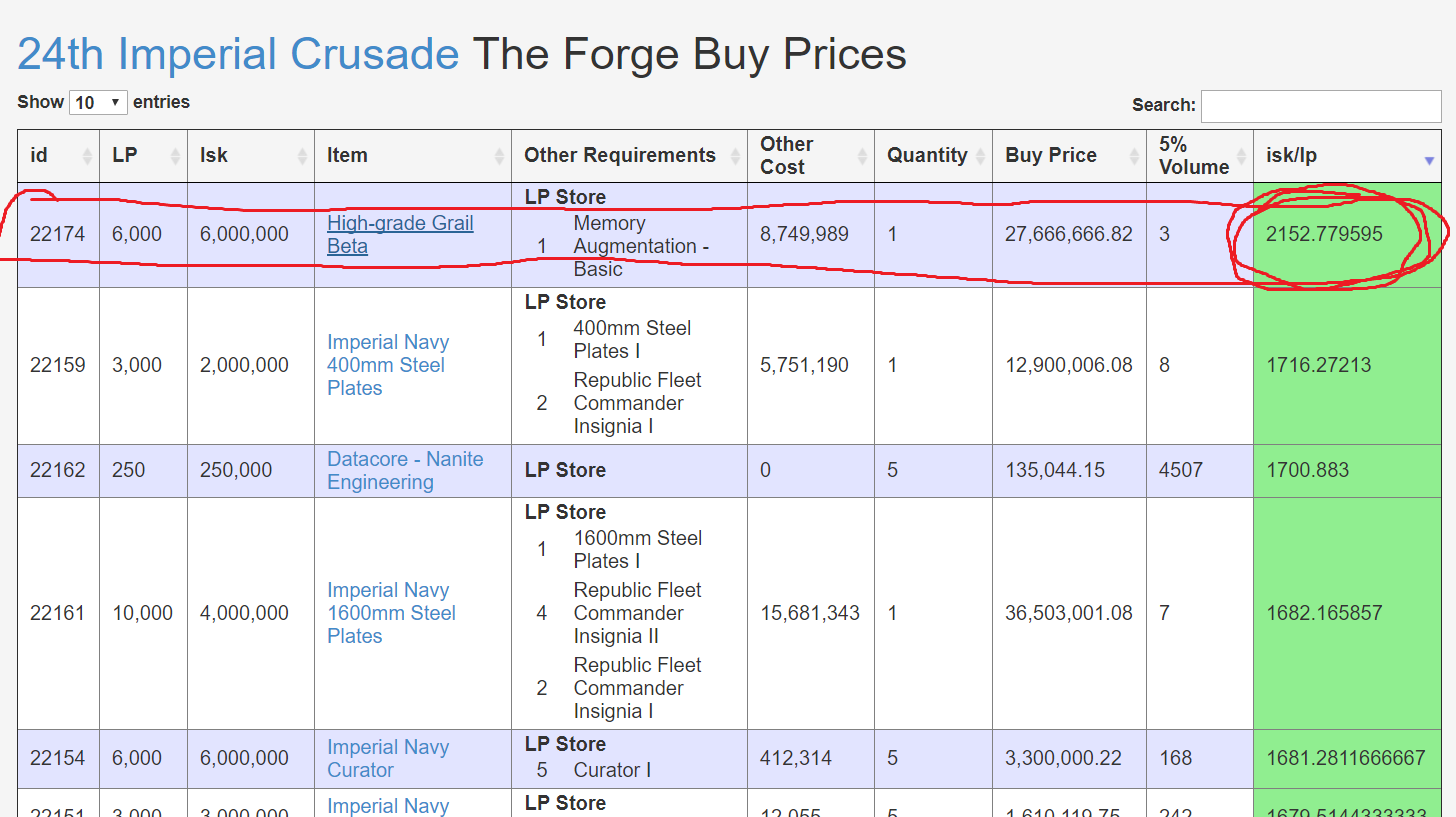Viewport: 1456px width, 817px height.
Task: Sort by Item column header
Action: click(413, 155)
